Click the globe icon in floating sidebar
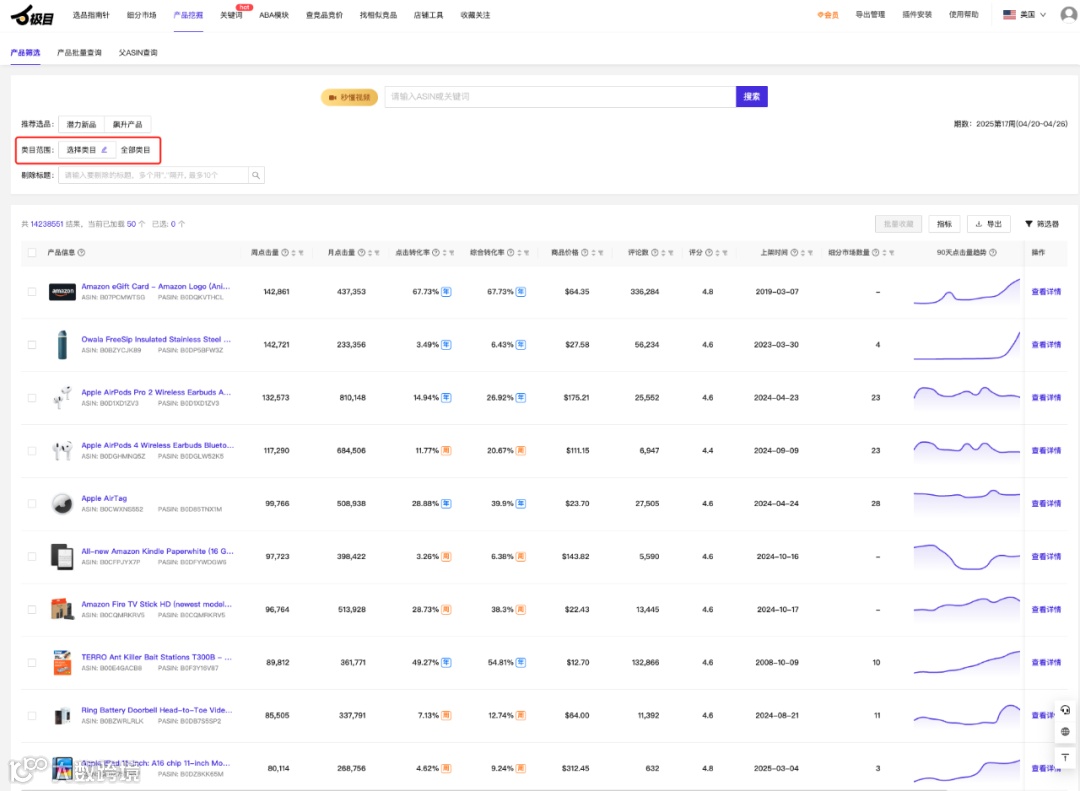1080x791 pixels. [1065, 732]
